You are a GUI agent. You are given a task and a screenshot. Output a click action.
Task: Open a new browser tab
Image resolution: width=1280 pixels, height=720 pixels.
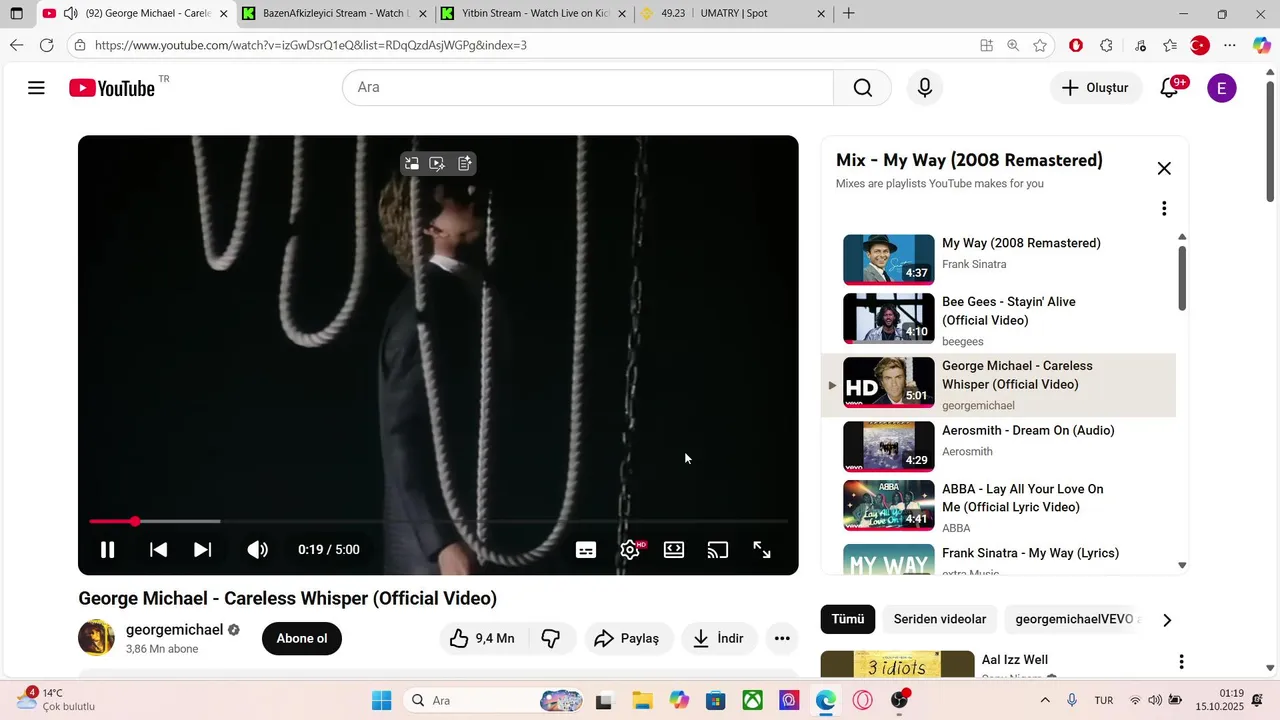(849, 14)
